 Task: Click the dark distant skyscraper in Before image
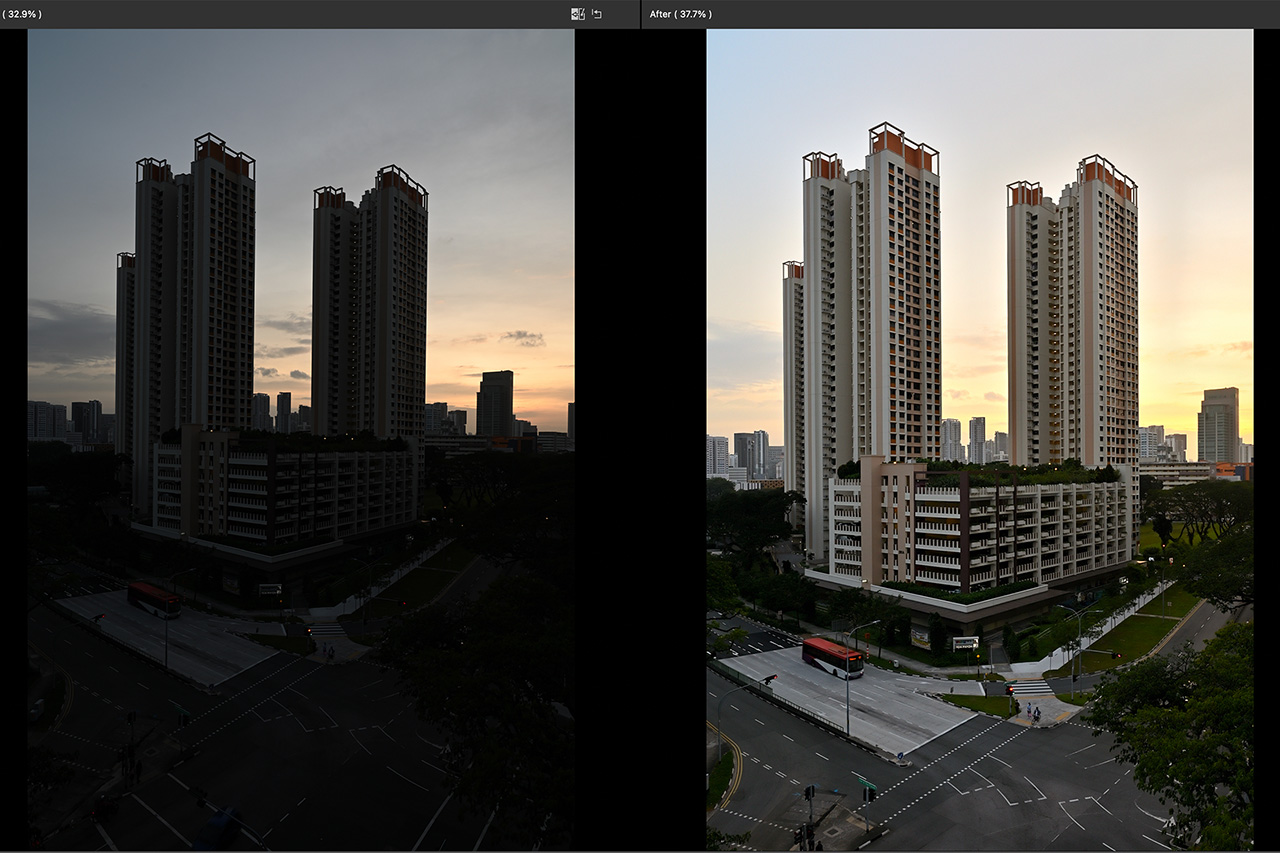tap(494, 403)
